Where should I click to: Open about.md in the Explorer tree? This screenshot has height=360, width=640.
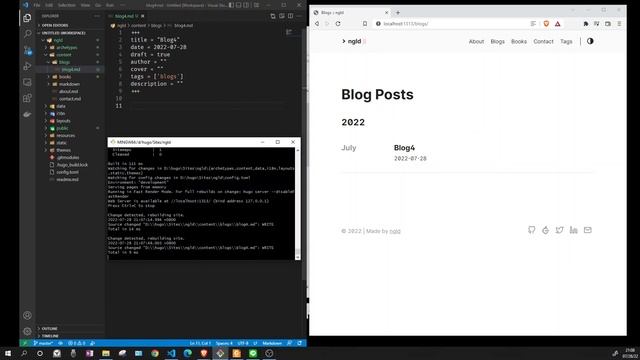coord(68,91)
